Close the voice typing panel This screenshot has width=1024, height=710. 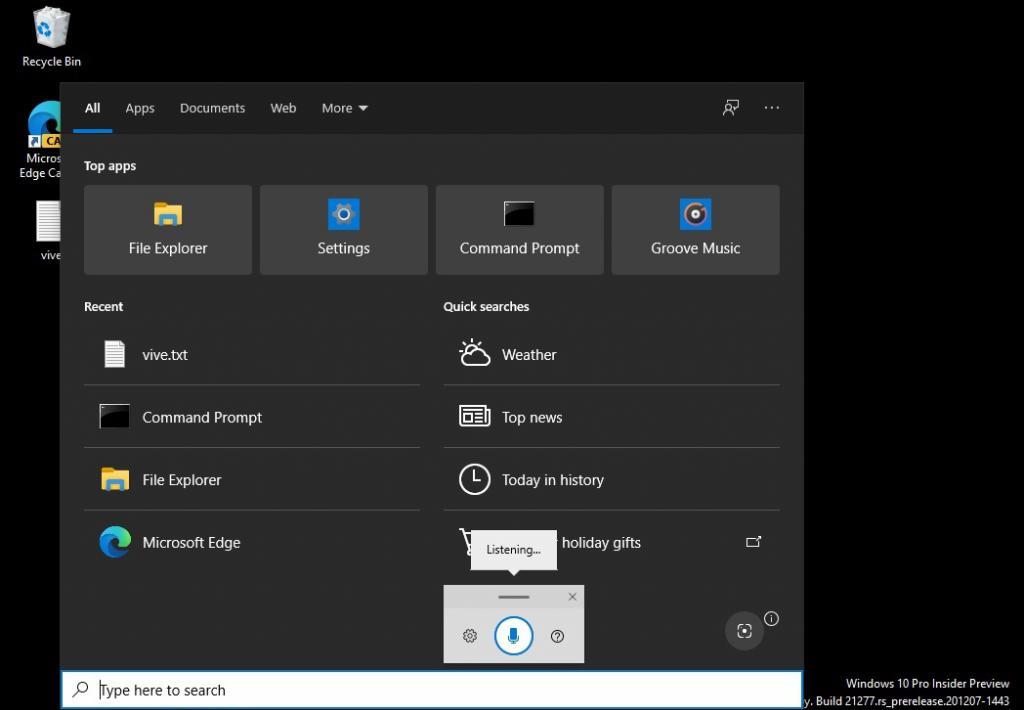(x=572, y=596)
